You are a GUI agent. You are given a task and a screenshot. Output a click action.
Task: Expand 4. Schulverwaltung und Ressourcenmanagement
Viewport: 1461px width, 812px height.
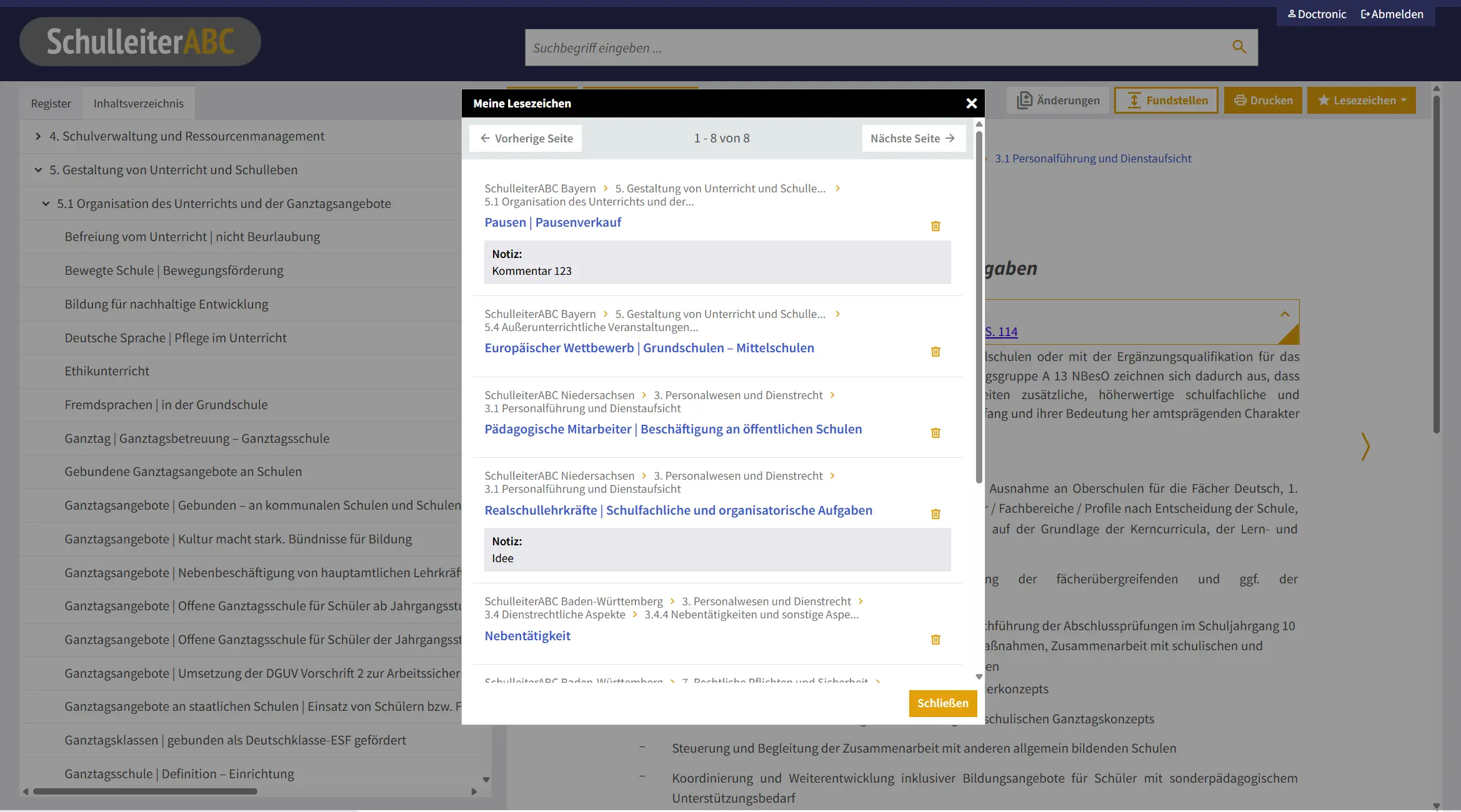38,136
